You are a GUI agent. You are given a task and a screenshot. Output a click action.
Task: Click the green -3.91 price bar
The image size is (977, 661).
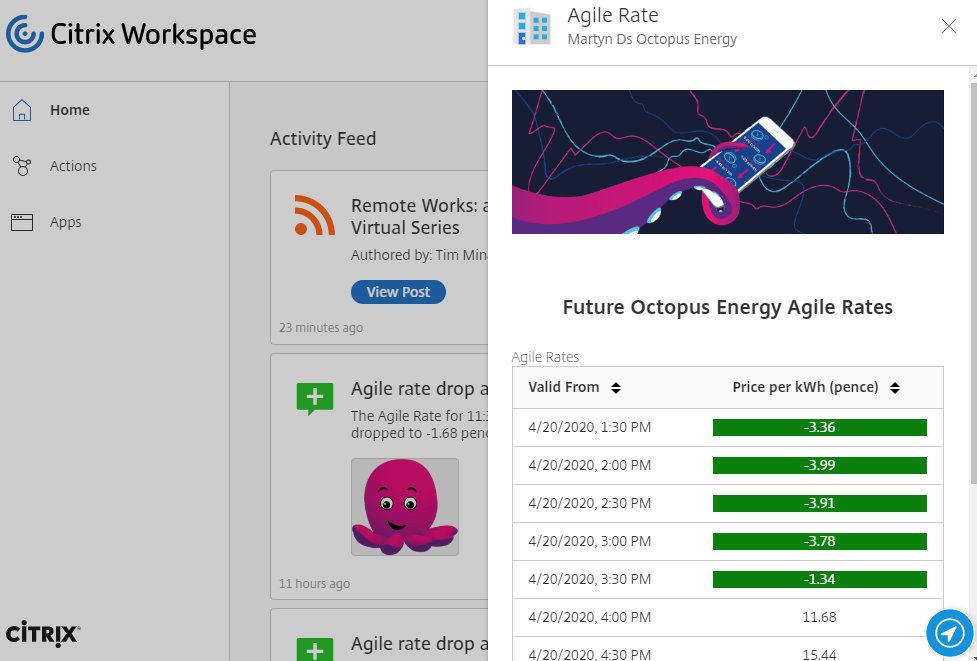coord(819,503)
